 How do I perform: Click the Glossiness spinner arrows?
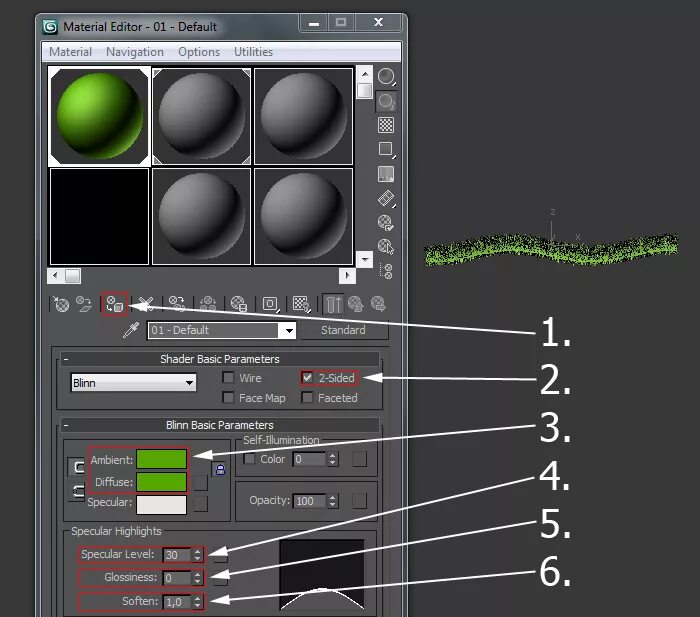197,578
